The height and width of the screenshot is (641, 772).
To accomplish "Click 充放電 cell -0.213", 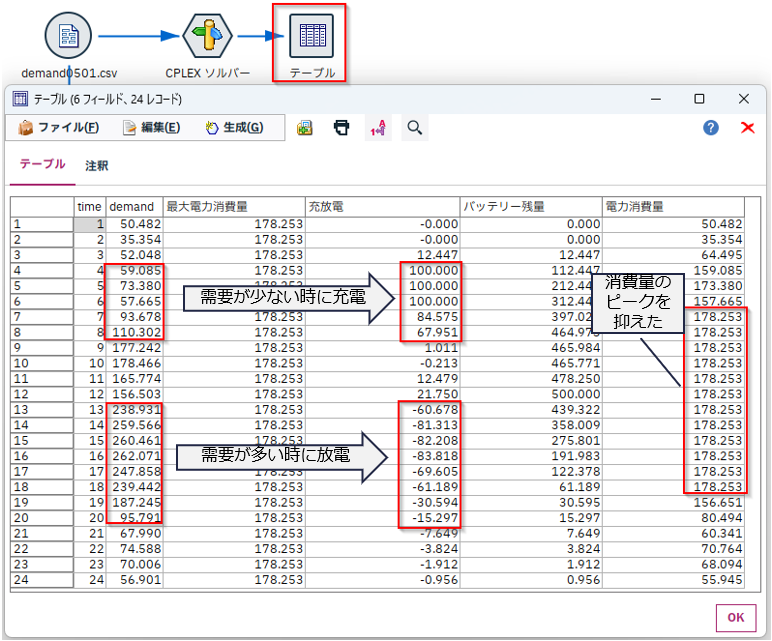I will click(383, 363).
